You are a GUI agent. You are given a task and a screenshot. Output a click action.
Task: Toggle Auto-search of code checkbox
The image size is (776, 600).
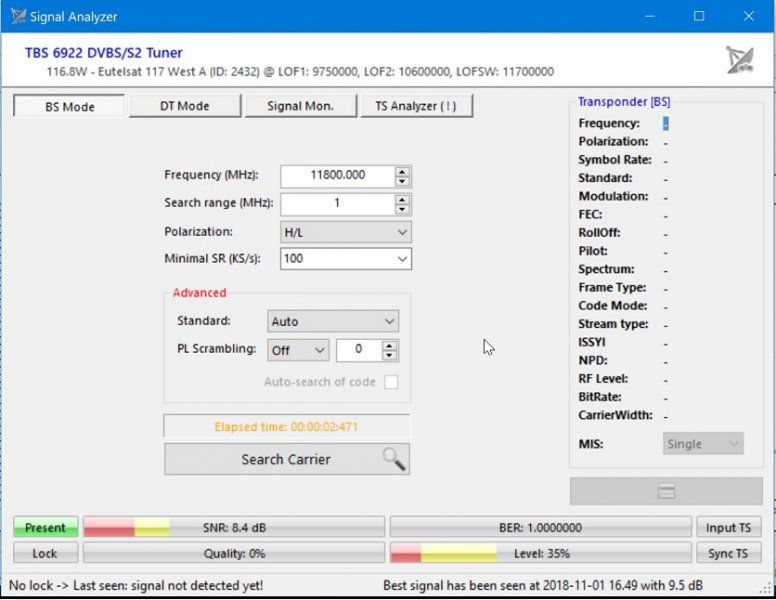point(391,382)
